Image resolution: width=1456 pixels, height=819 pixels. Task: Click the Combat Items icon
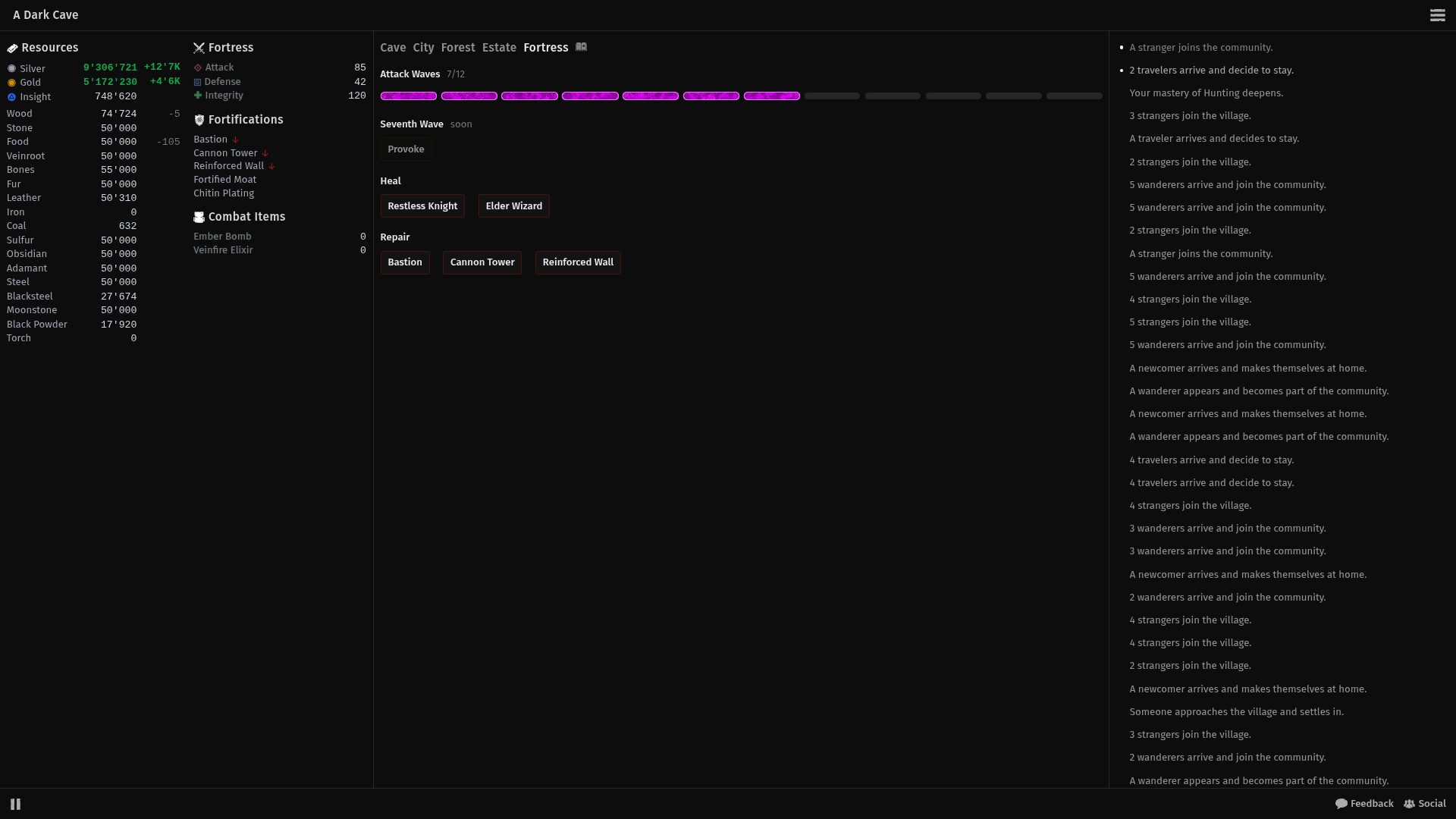click(199, 217)
